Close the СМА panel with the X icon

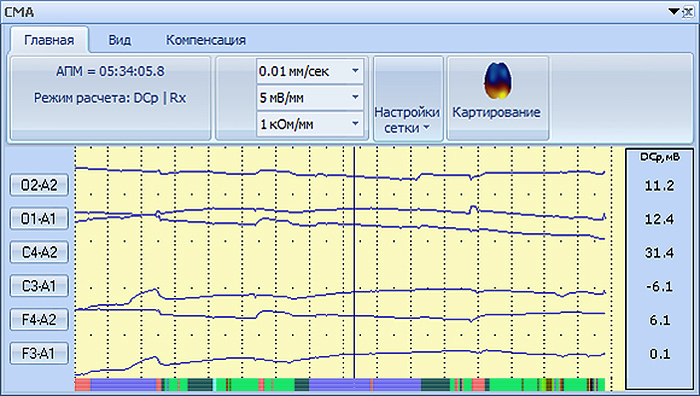coord(688,13)
